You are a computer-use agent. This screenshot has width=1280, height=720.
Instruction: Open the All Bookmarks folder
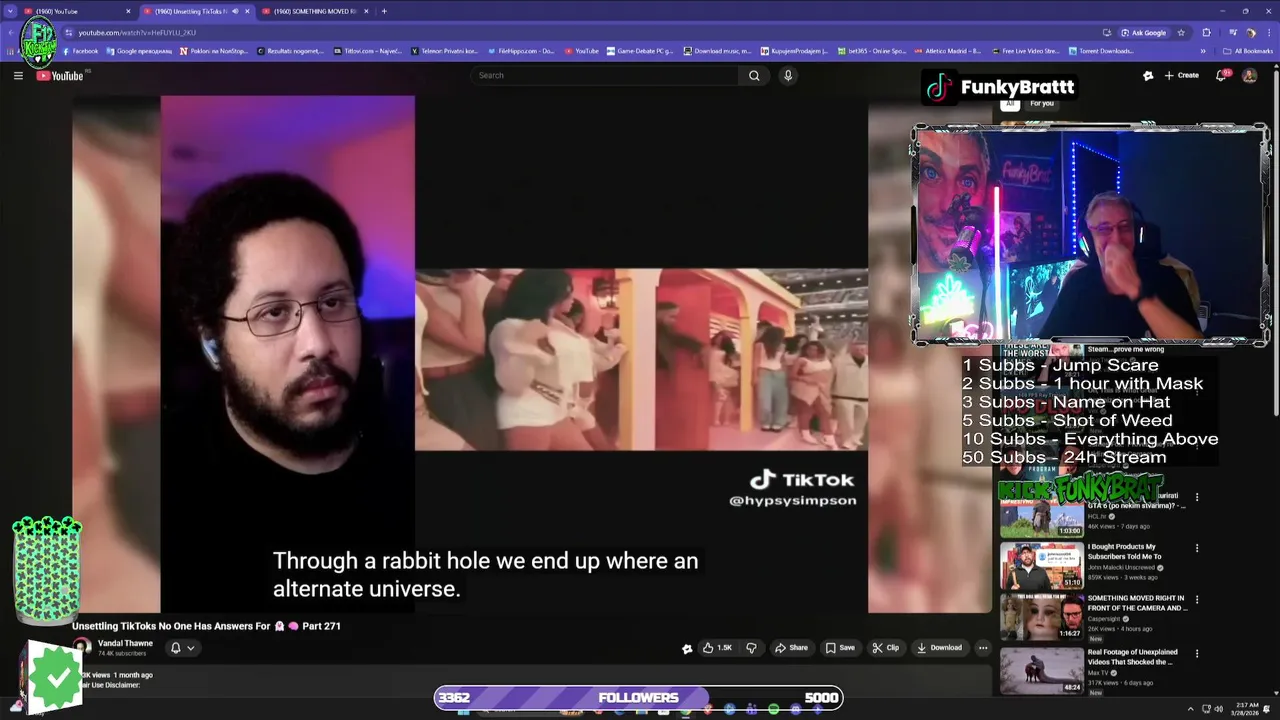(x=1247, y=51)
